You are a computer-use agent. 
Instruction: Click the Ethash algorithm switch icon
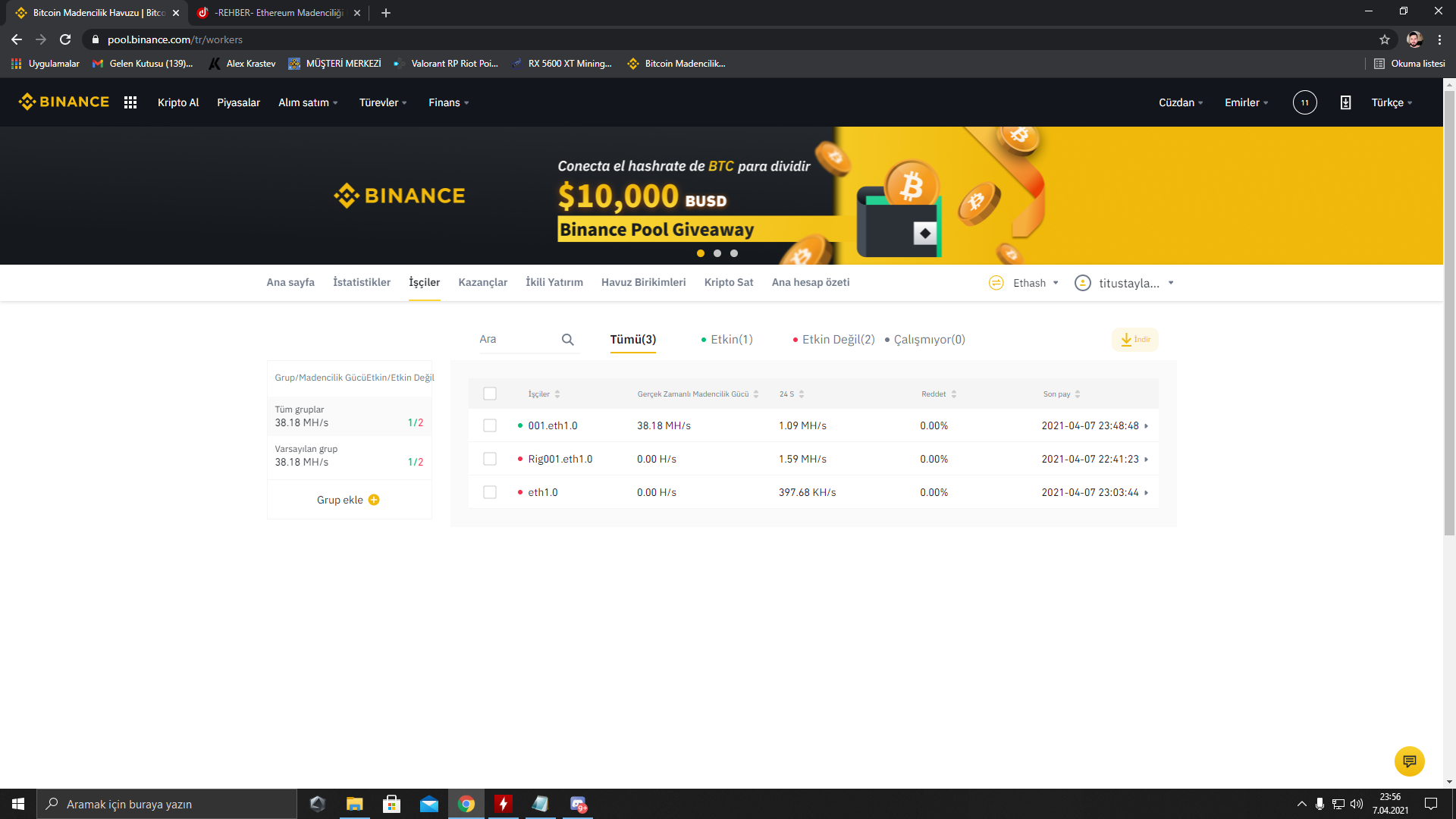click(996, 283)
